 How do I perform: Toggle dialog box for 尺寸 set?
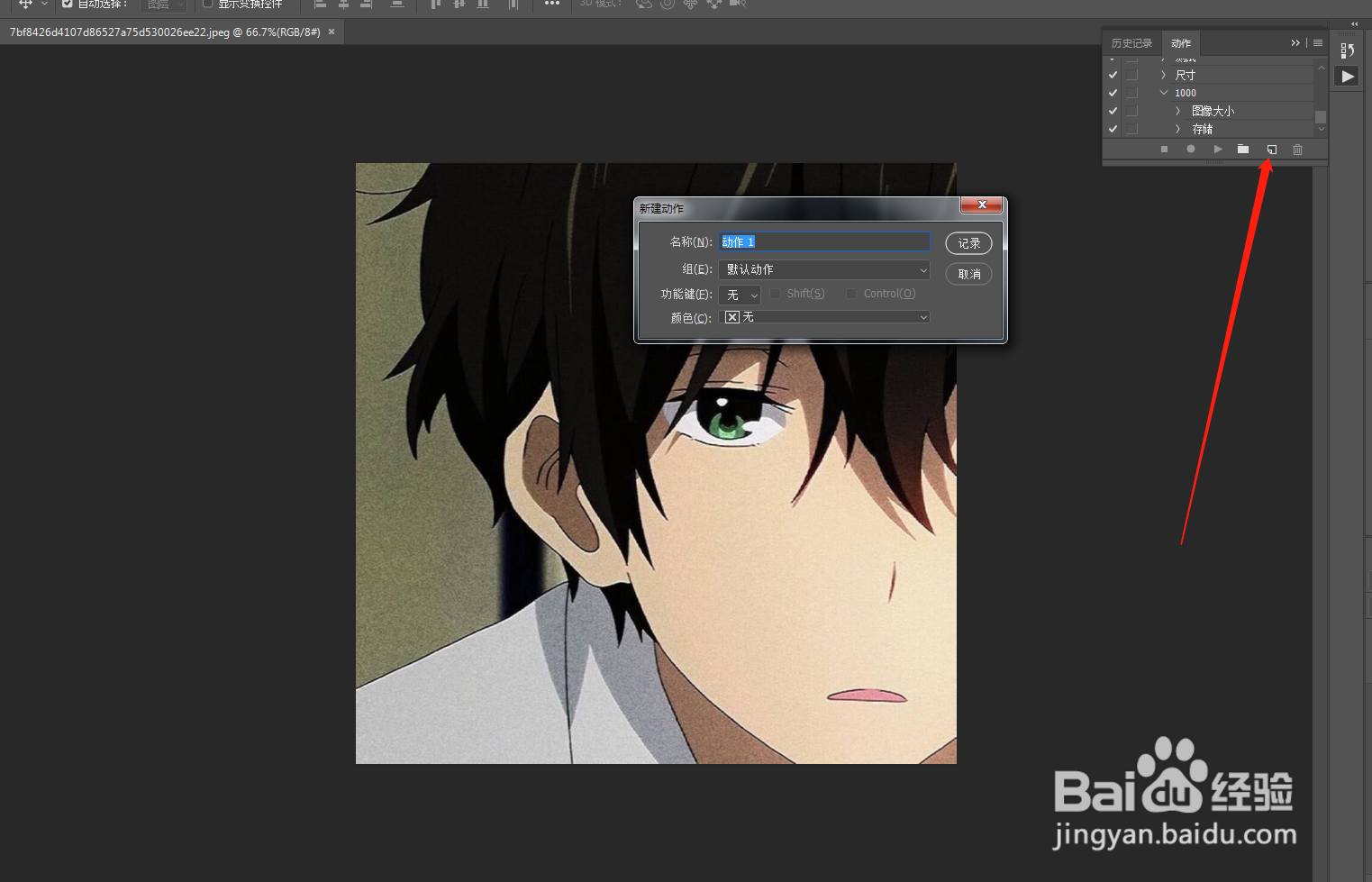tap(1132, 75)
